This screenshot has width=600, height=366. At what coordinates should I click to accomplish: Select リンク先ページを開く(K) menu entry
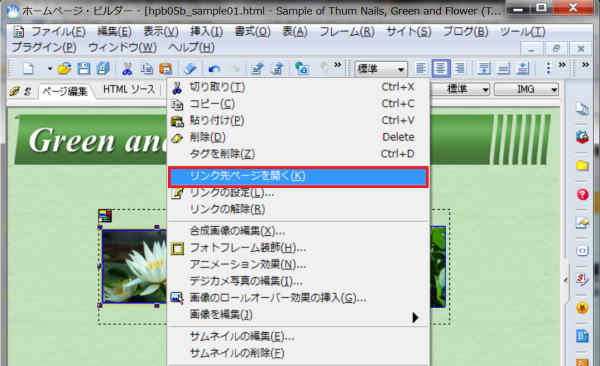click(298, 176)
